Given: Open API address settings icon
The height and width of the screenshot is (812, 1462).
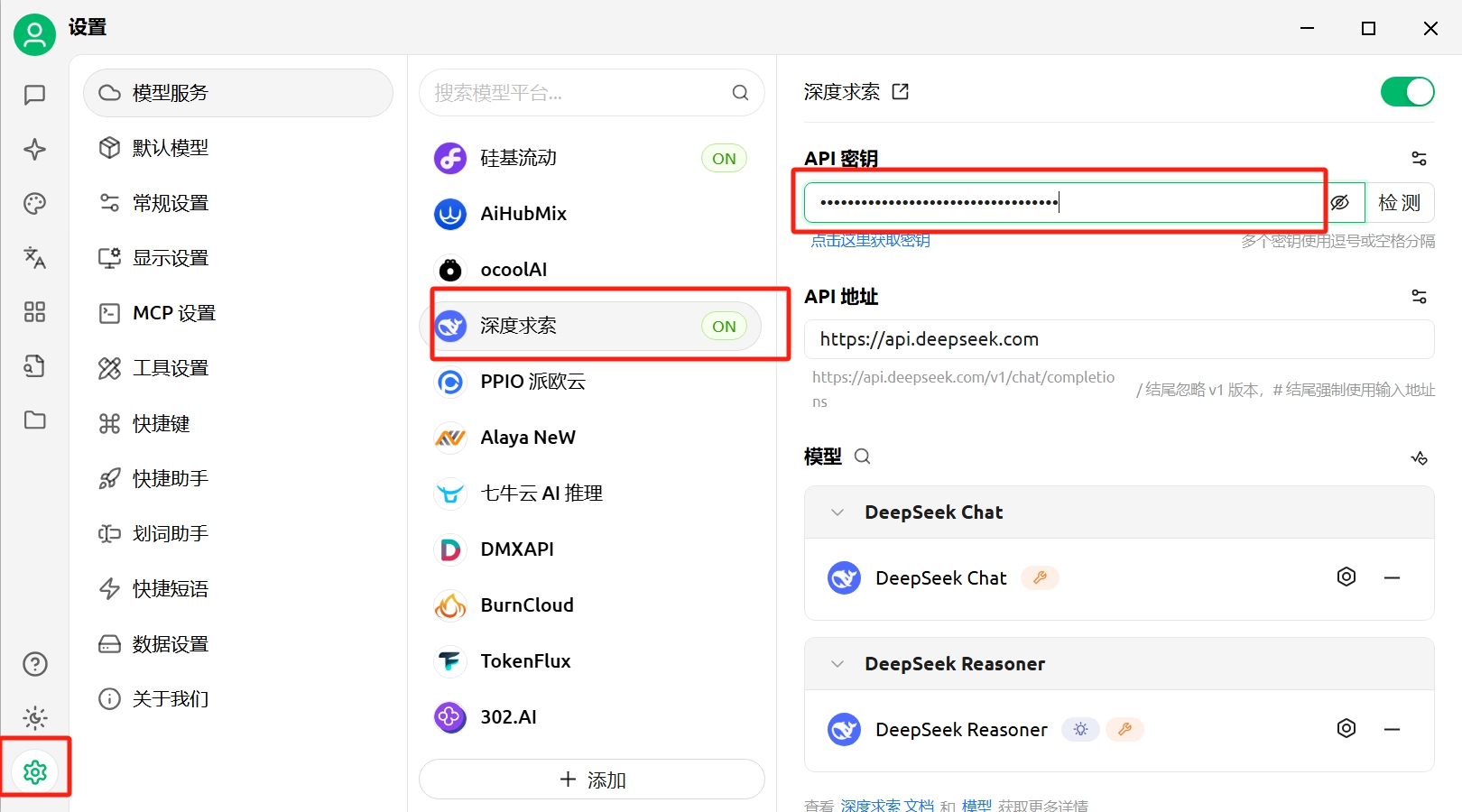Looking at the screenshot, I should point(1419,297).
